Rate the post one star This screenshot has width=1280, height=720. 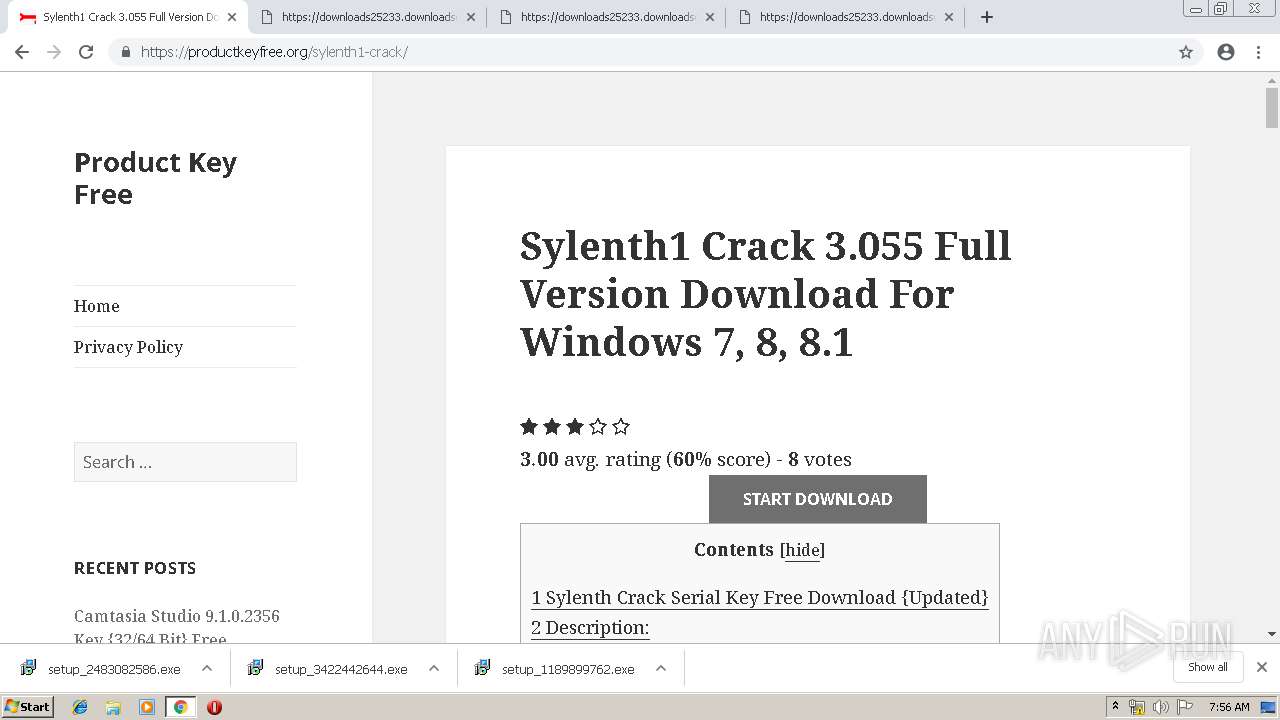click(529, 427)
